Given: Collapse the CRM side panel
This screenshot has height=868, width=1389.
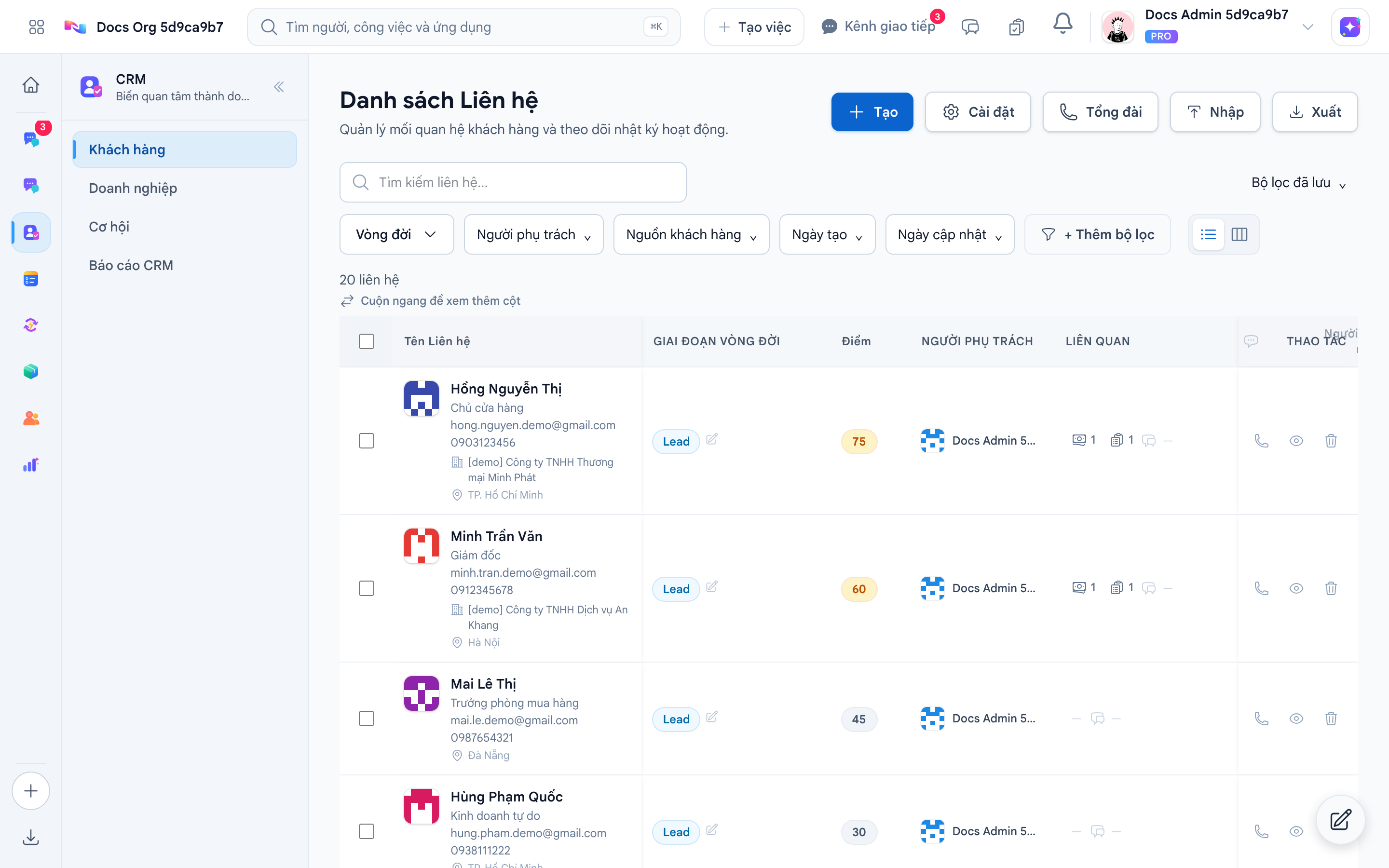Looking at the screenshot, I should click(279, 87).
